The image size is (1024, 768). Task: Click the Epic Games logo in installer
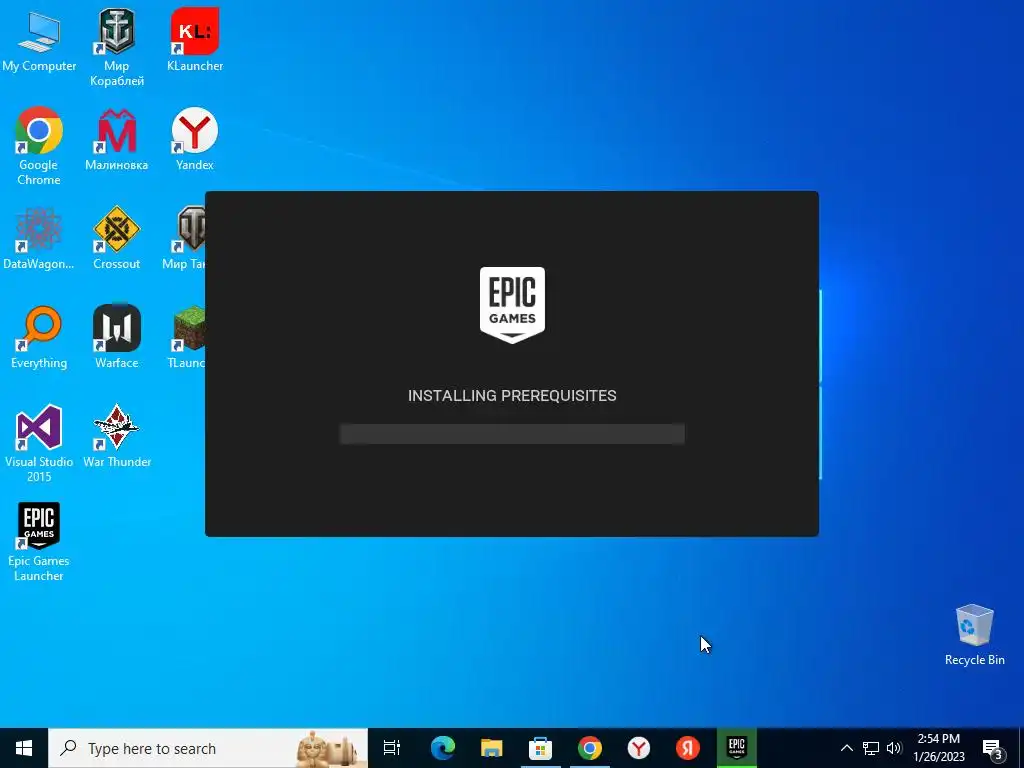[x=512, y=304]
